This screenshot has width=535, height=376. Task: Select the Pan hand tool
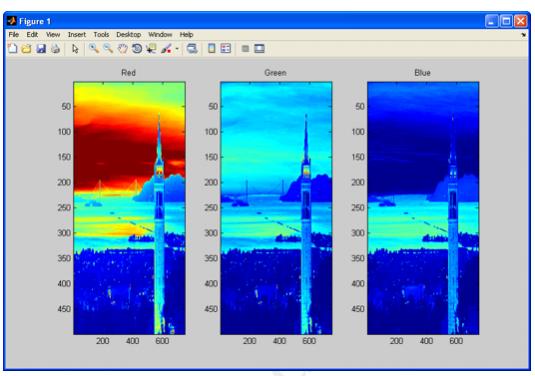(x=122, y=49)
